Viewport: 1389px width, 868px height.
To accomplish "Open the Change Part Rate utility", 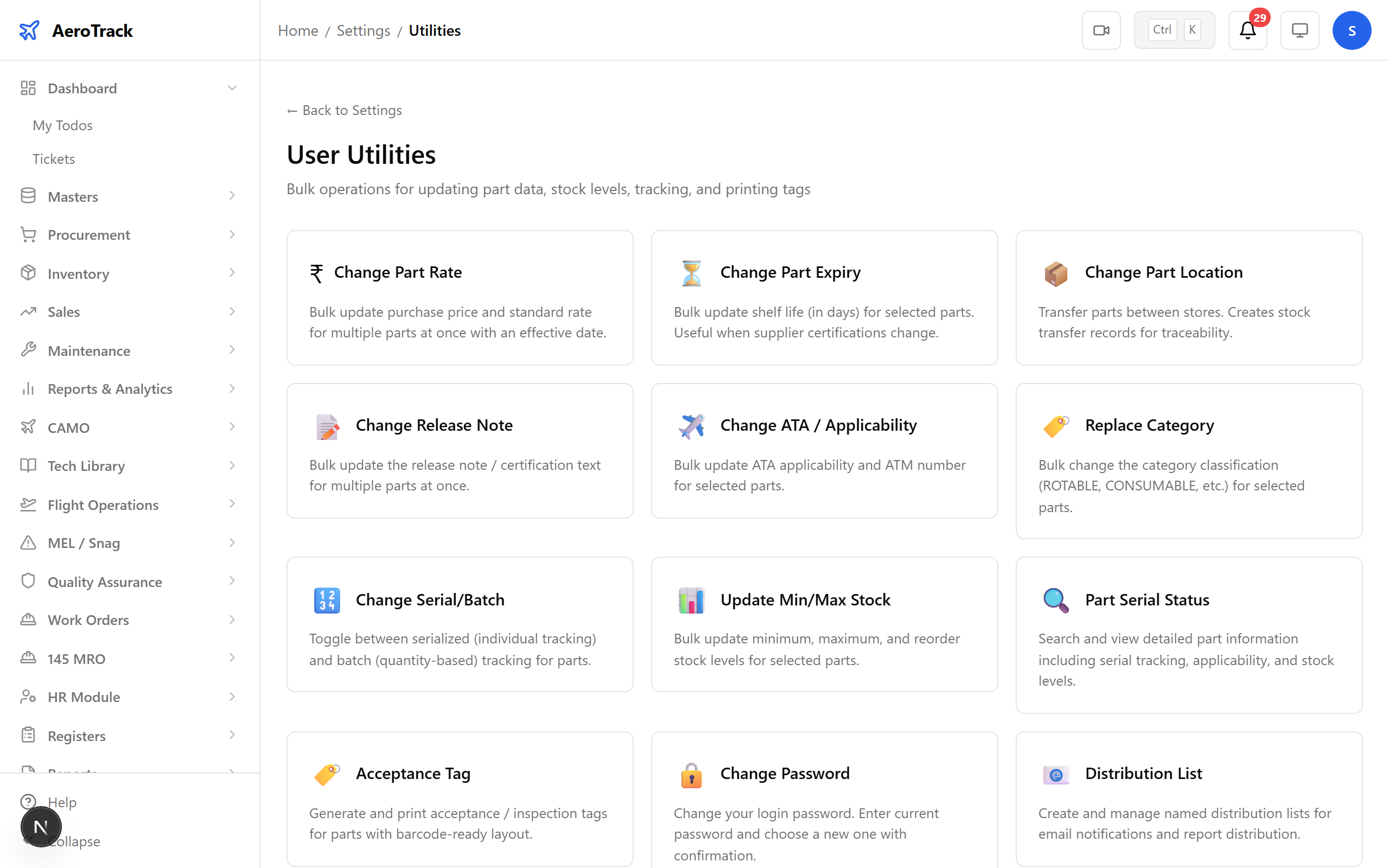I will coord(459,298).
